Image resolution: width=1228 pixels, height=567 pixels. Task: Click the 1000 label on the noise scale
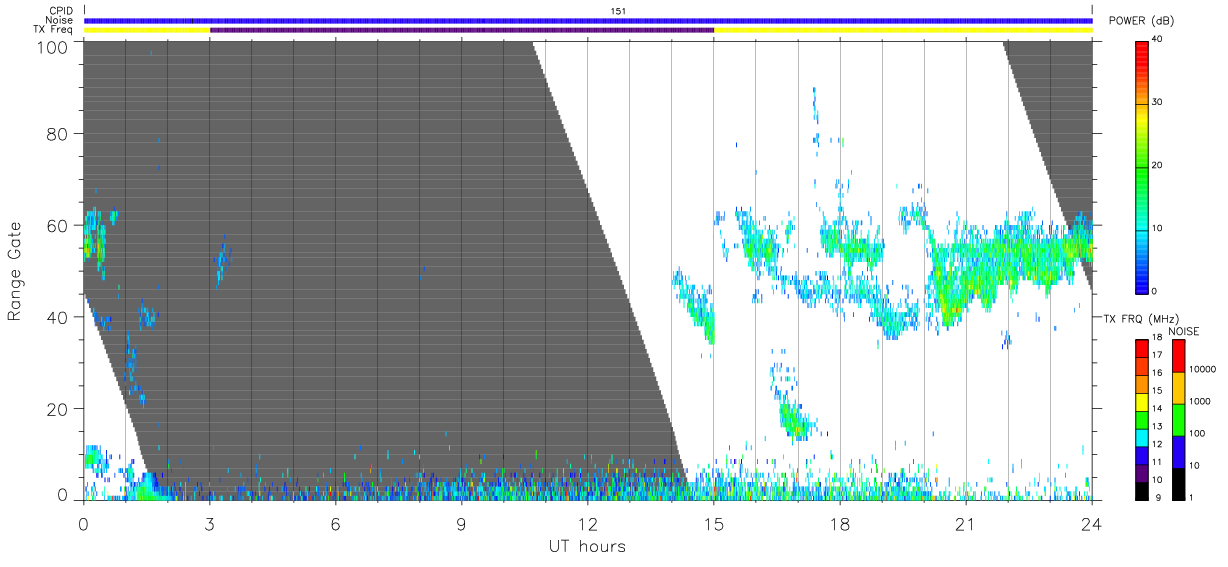tap(1201, 401)
